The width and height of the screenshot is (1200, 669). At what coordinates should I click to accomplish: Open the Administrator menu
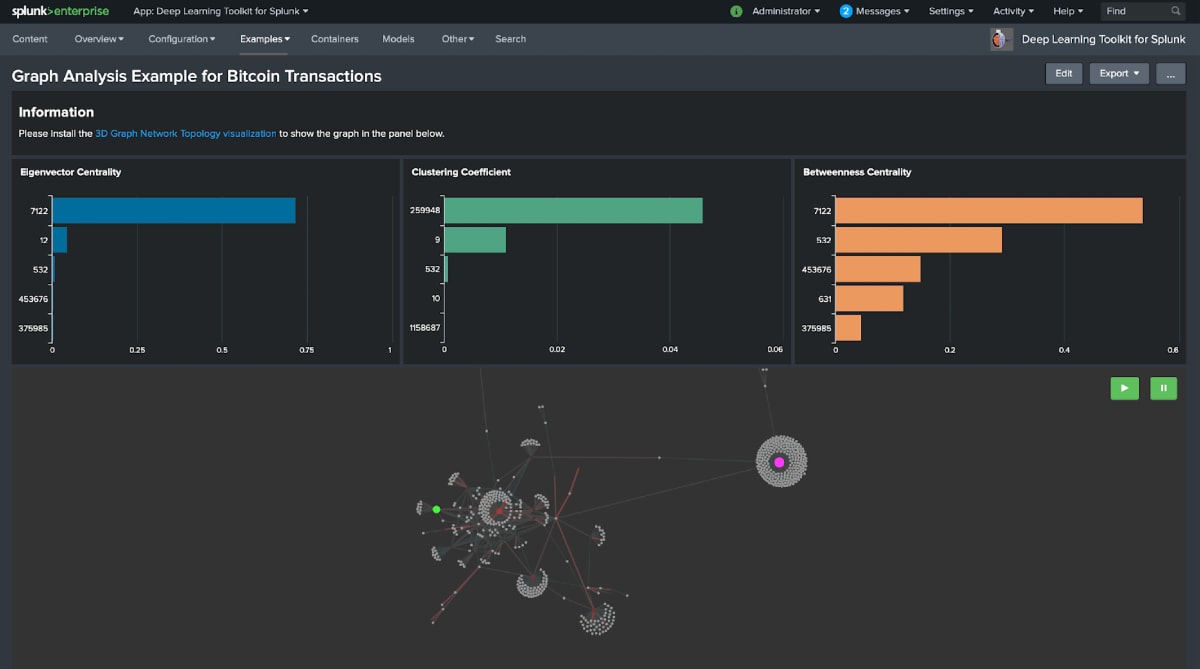pos(786,11)
